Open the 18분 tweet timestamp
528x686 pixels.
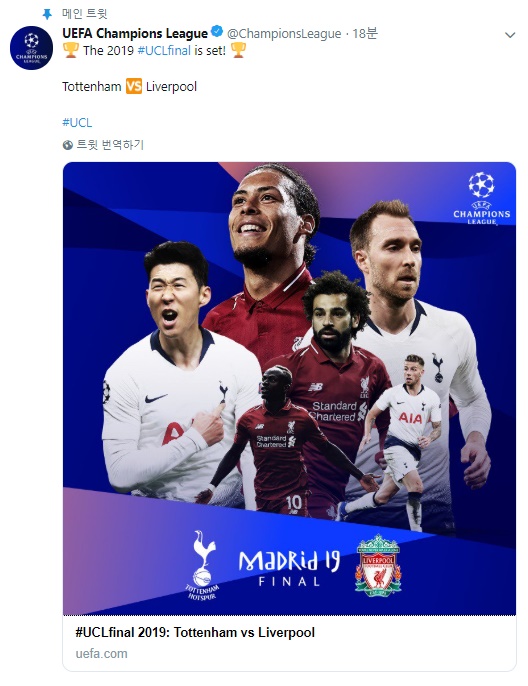(365, 33)
